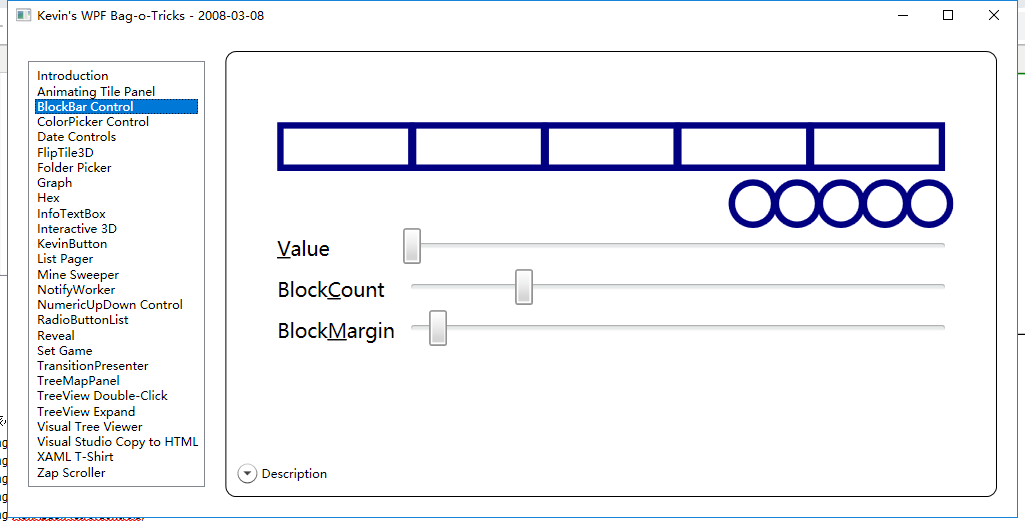Select ColorPicker Control from list
This screenshot has height=525, width=1025.
pyautogui.click(x=93, y=122)
